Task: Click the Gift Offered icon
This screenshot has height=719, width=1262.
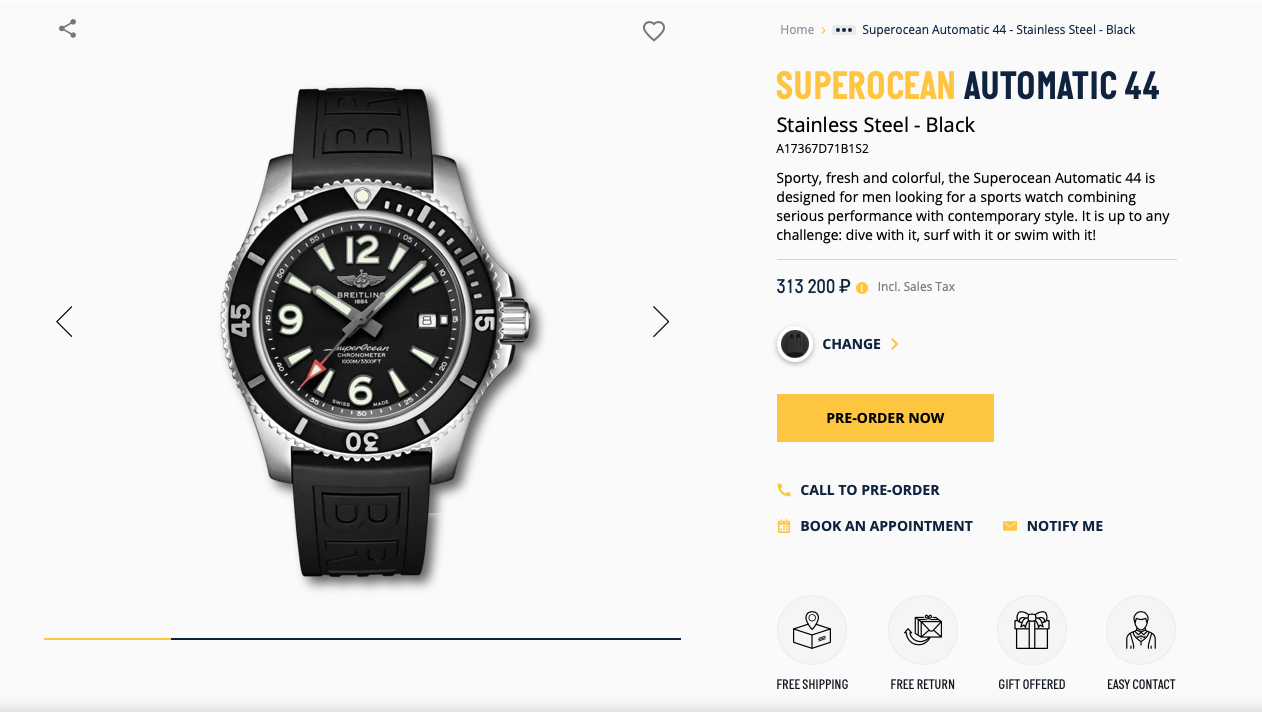Action: (x=1031, y=630)
